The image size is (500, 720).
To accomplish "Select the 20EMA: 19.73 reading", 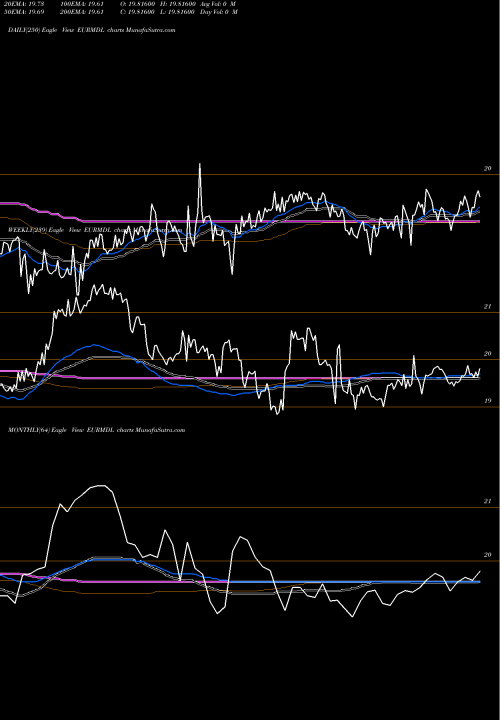I will (x=23, y=4).
